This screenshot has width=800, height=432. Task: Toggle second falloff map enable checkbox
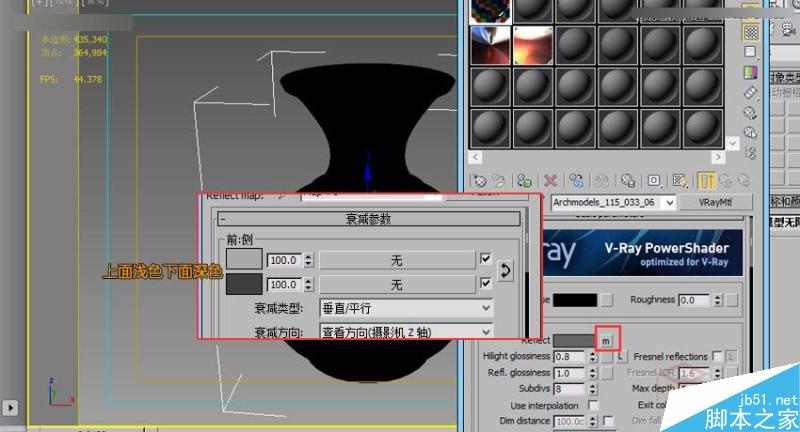pyautogui.click(x=485, y=283)
